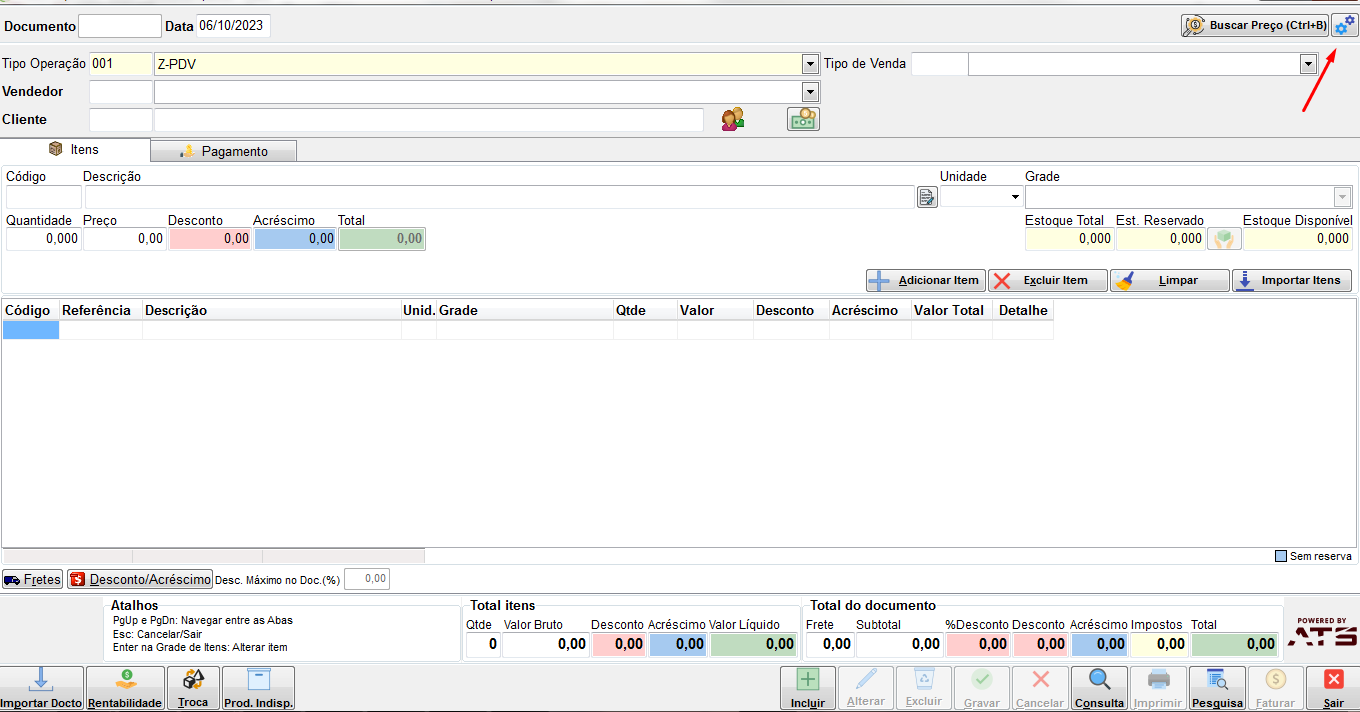
Task: Open the description notepad icon
Action: click(927, 197)
